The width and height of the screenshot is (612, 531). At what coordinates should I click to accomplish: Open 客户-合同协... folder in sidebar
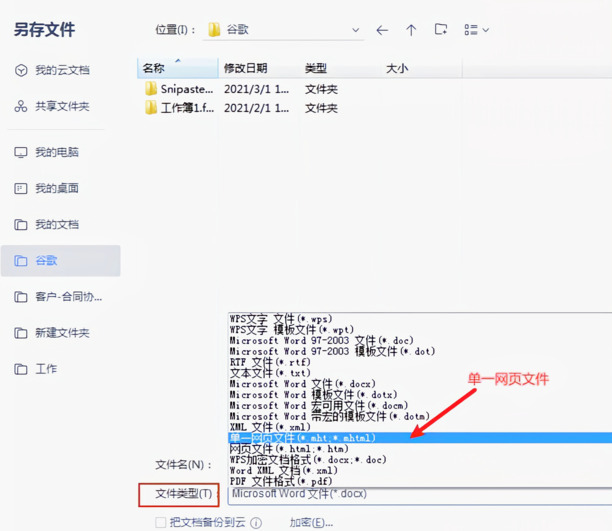coord(69,297)
